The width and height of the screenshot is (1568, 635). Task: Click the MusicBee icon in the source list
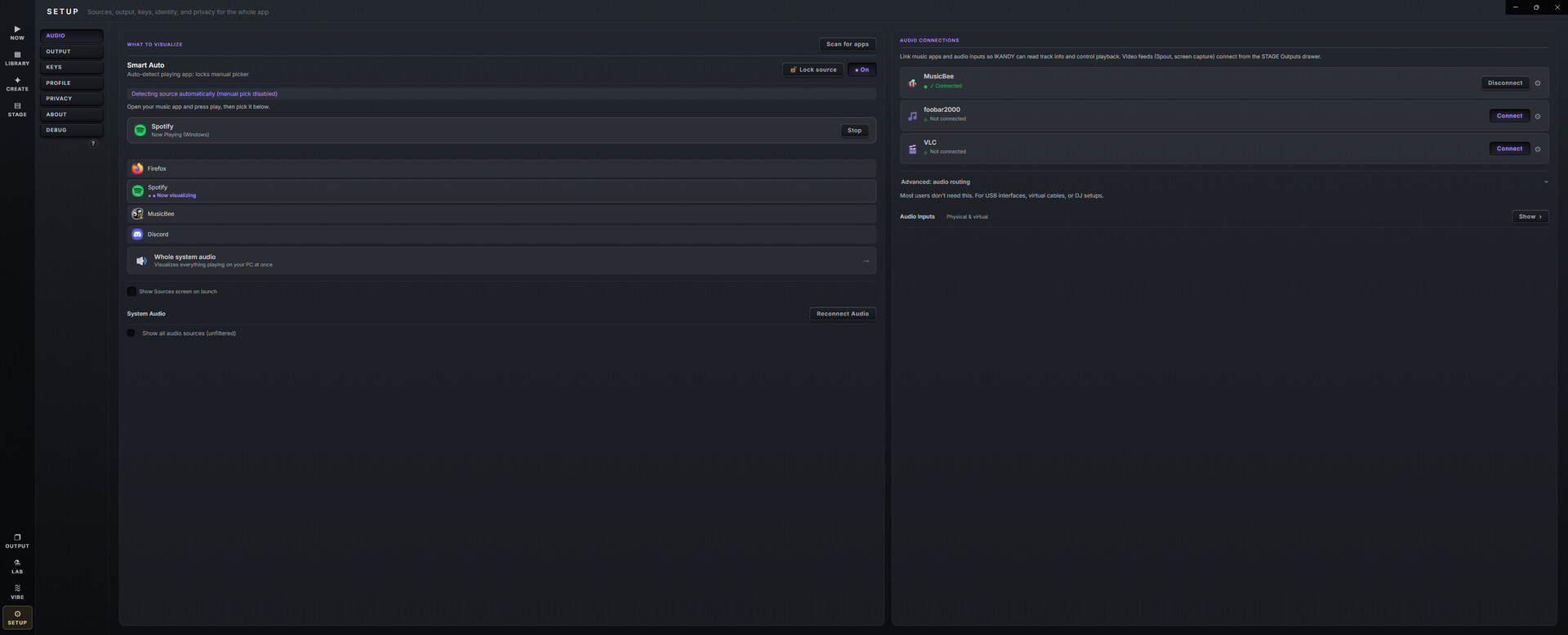pyautogui.click(x=137, y=214)
